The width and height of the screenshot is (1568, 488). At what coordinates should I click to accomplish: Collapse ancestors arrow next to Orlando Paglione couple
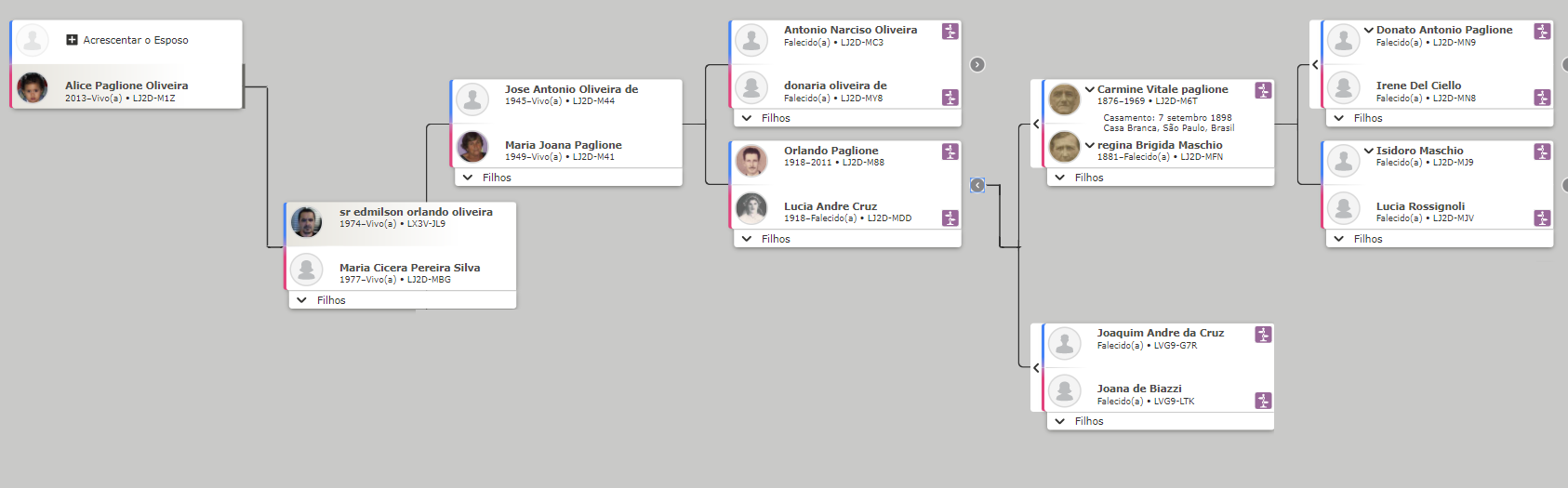[x=977, y=185]
